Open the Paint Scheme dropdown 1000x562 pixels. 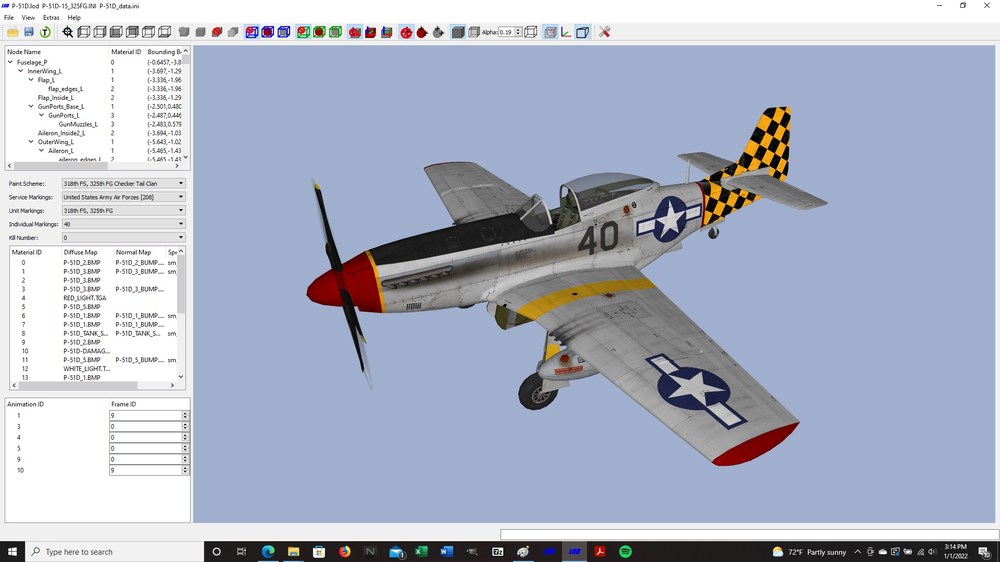123,183
